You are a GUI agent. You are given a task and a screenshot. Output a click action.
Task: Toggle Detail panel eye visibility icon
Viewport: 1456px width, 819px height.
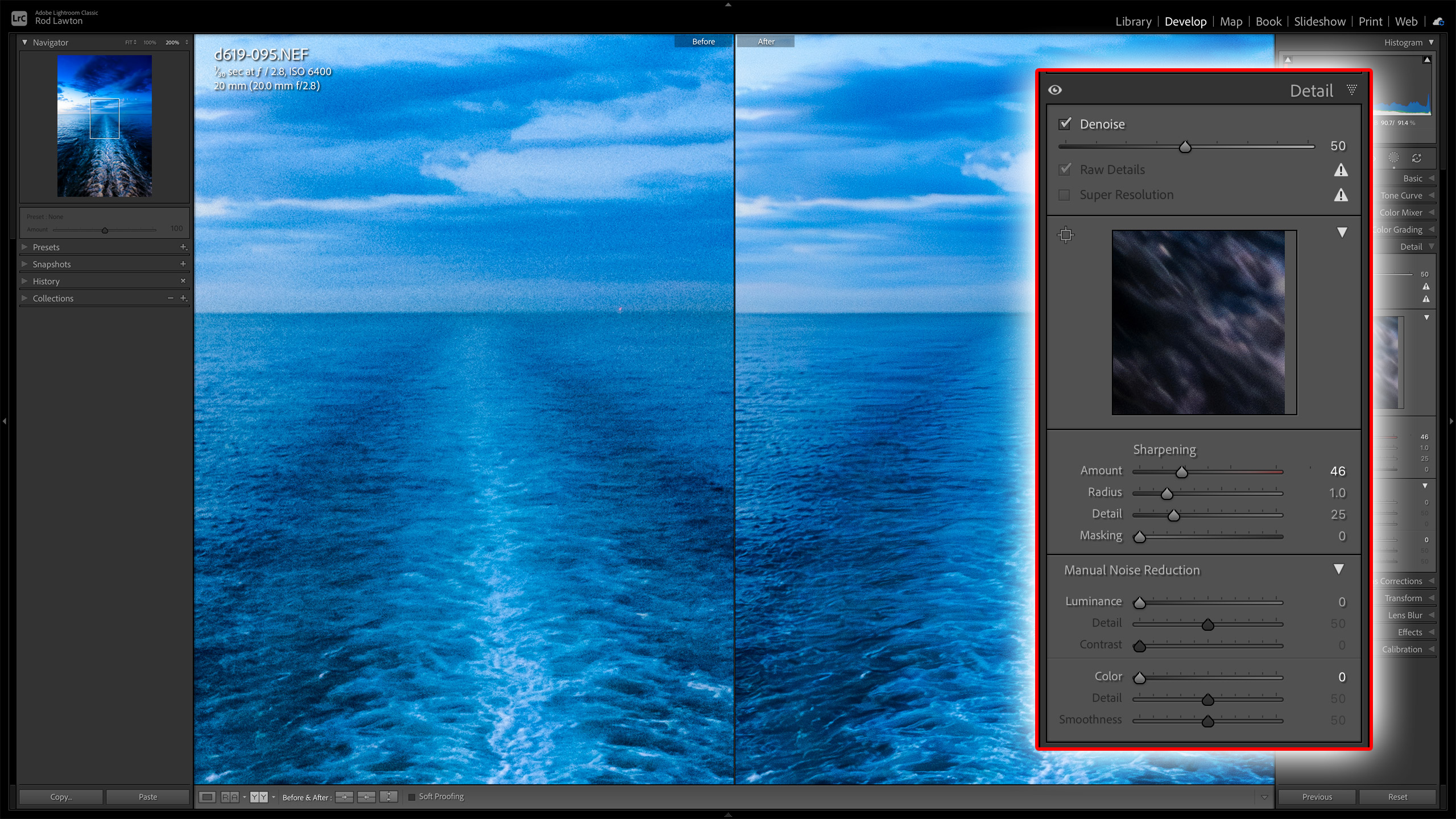coord(1055,90)
